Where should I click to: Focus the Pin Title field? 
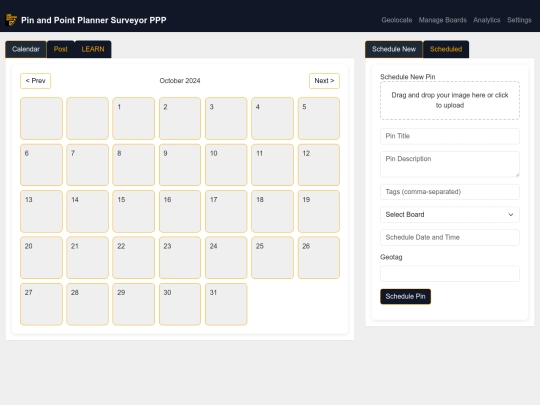(x=450, y=136)
